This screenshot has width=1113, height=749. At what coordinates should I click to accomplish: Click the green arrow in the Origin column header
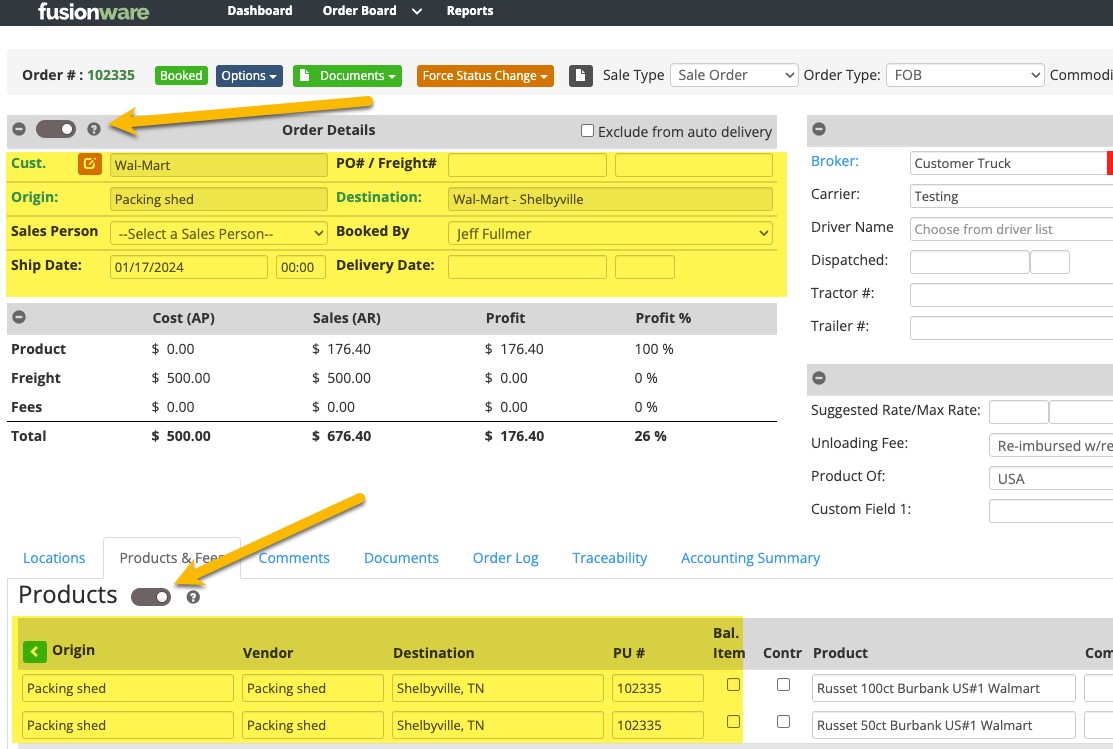(x=34, y=651)
